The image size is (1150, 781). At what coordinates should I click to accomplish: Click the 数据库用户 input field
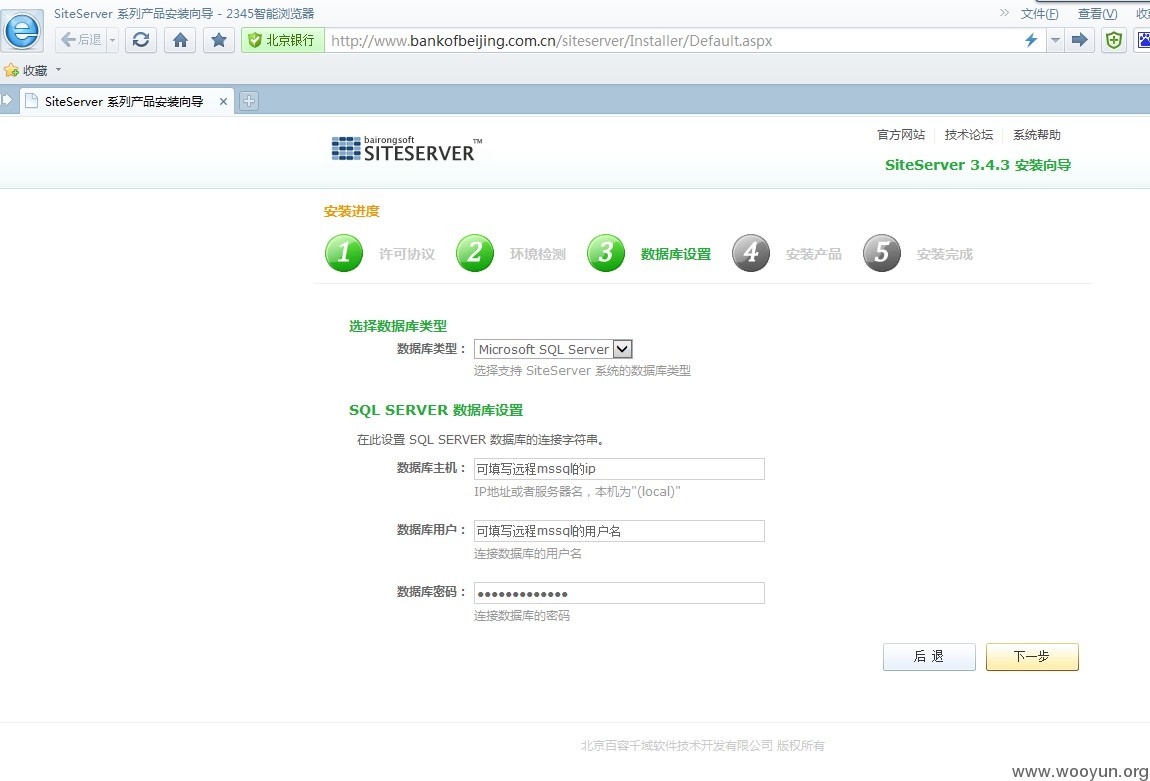619,531
